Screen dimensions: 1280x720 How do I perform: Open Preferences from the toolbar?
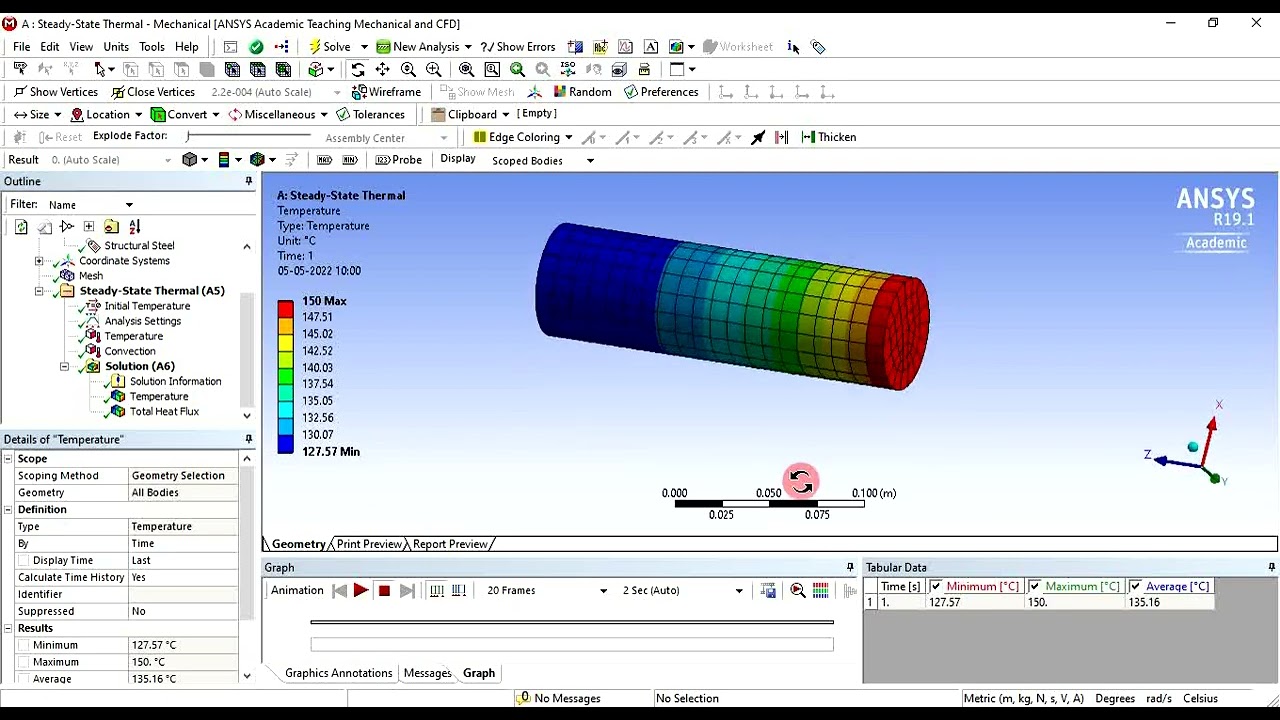pos(660,92)
